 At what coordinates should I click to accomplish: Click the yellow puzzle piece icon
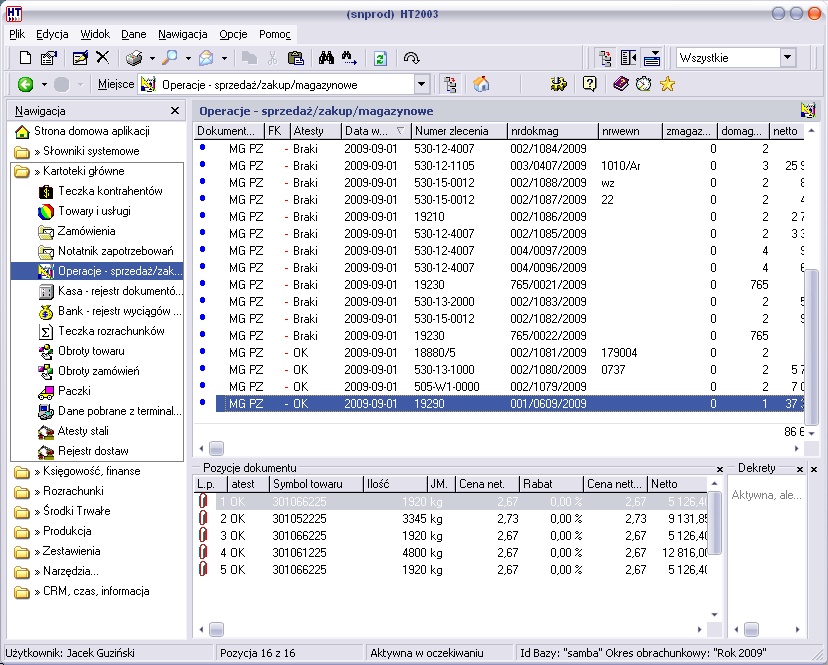(559, 84)
